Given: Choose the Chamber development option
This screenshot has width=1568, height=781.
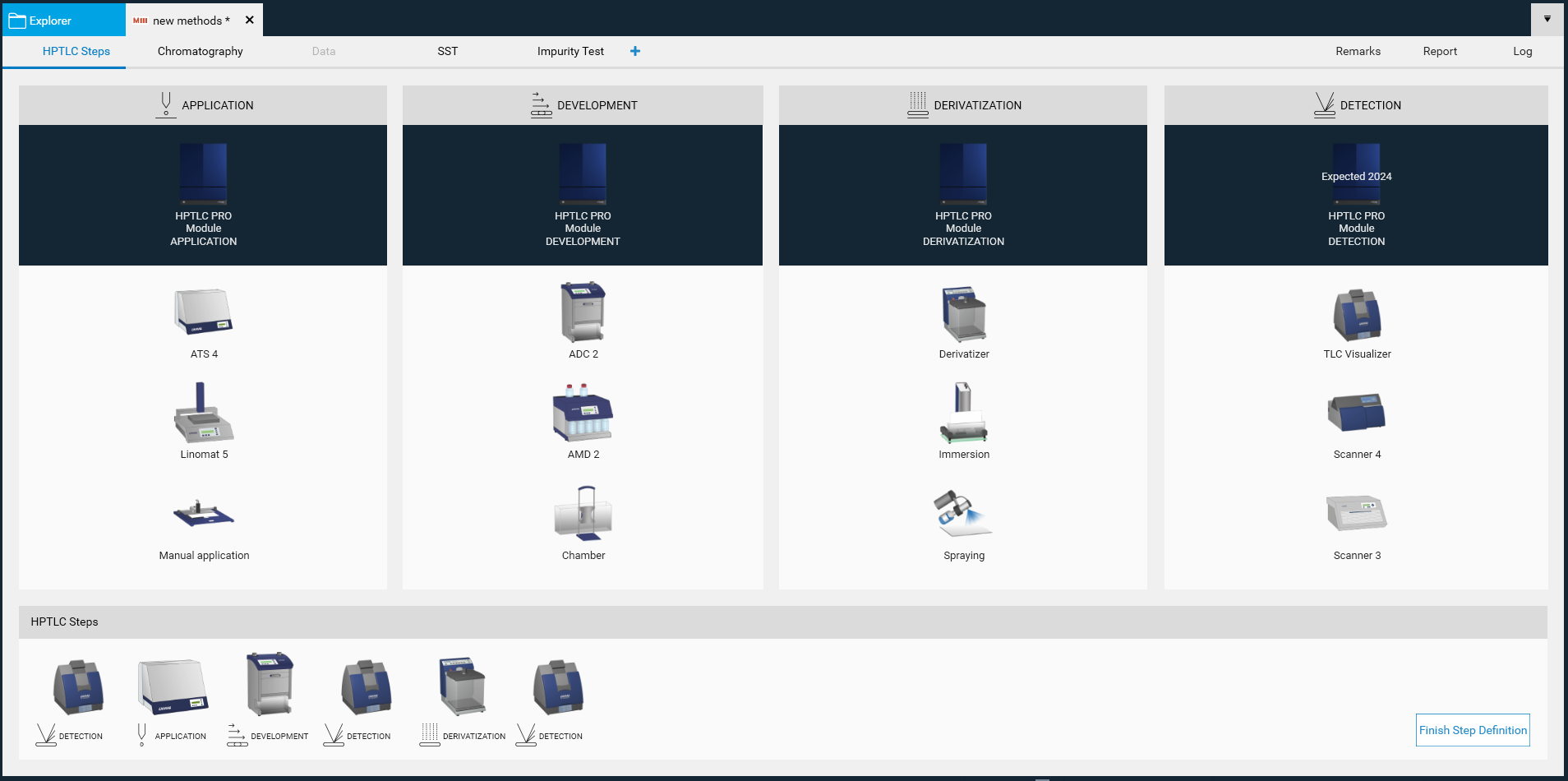Looking at the screenshot, I should click(583, 514).
